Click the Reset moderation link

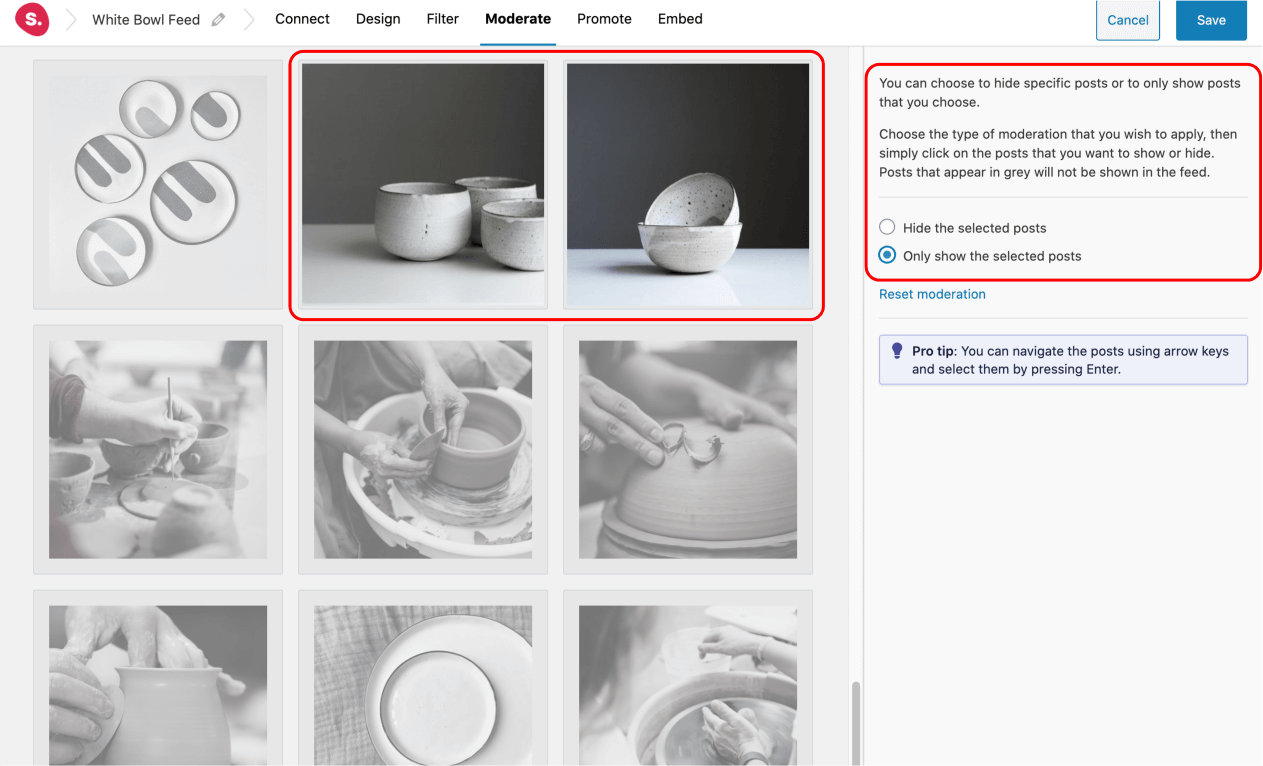coord(932,294)
